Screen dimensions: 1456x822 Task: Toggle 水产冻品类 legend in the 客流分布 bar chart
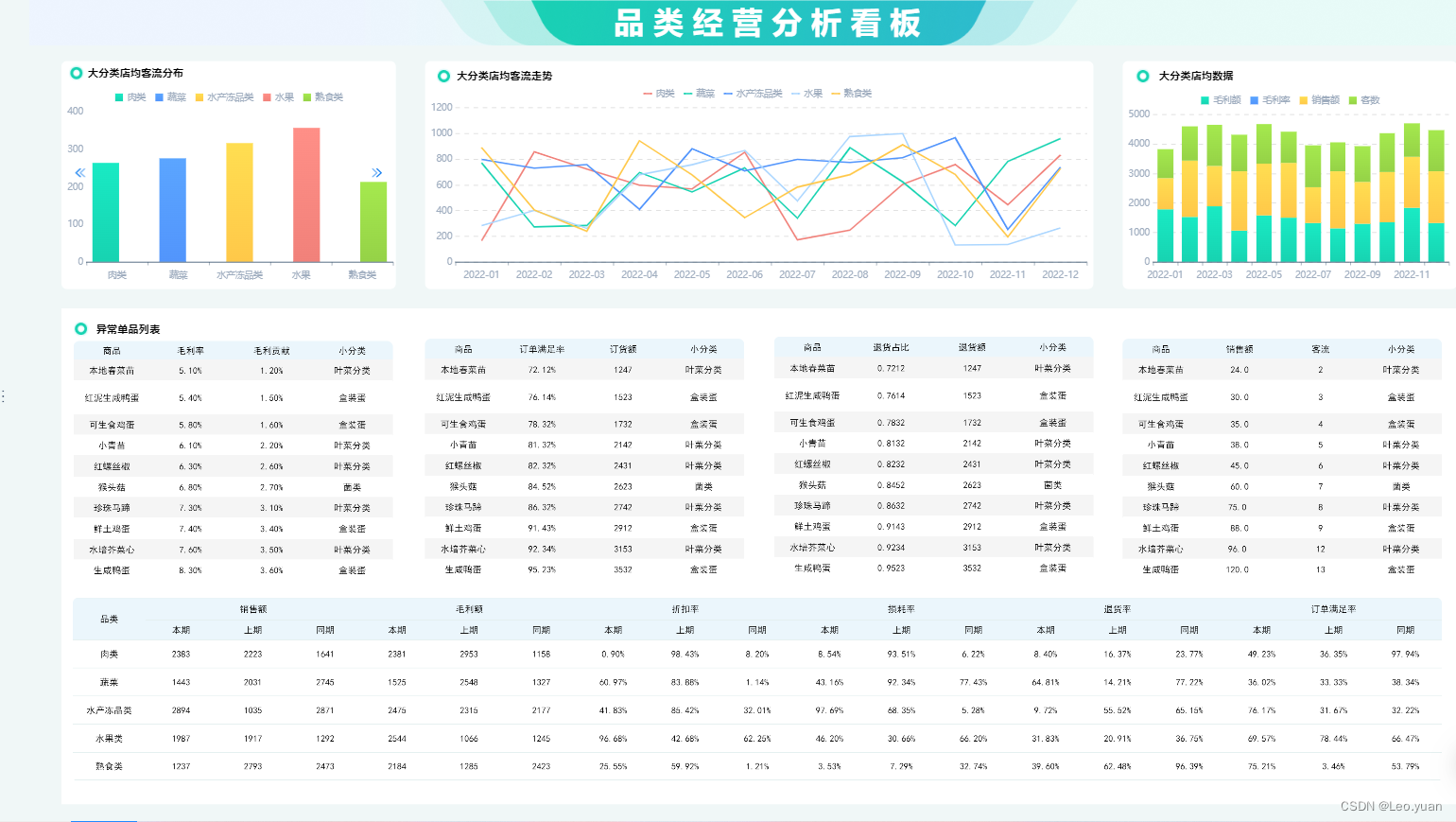(x=224, y=97)
